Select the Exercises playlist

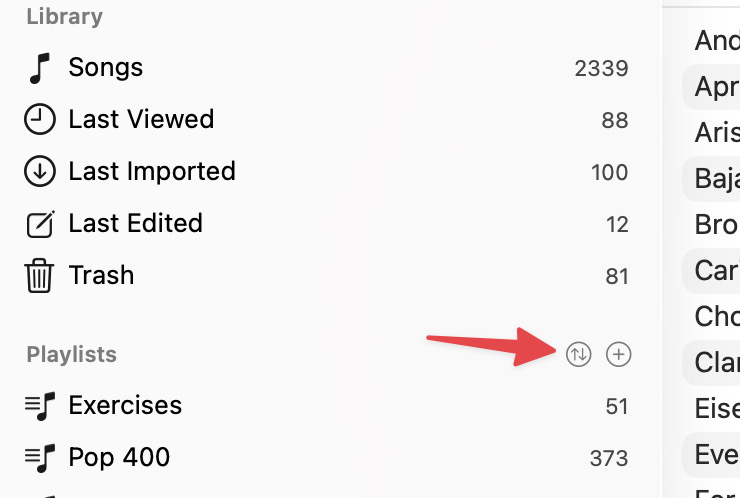pos(125,406)
